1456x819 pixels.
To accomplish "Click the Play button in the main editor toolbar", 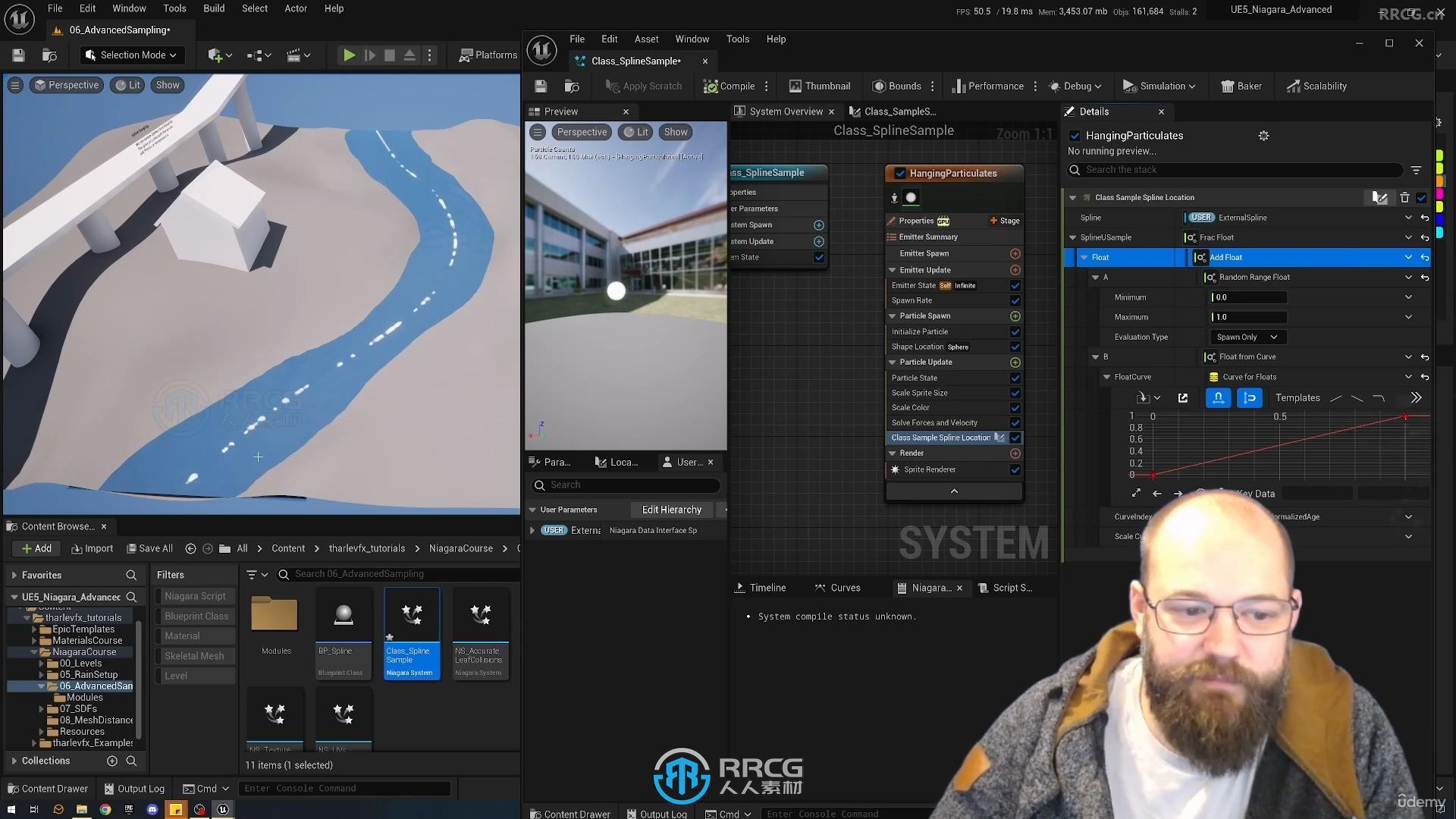I will [349, 55].
